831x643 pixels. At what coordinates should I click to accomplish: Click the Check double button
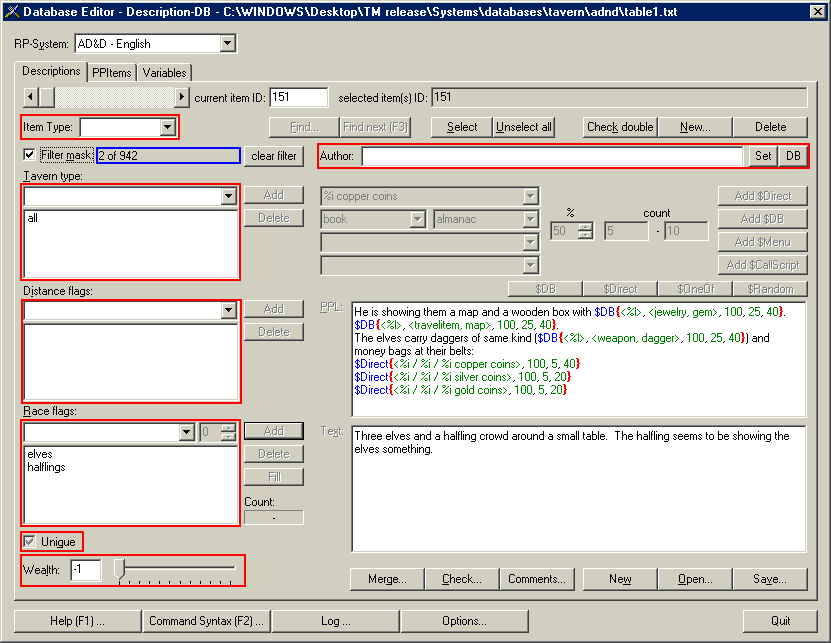[x=619, y=127]
